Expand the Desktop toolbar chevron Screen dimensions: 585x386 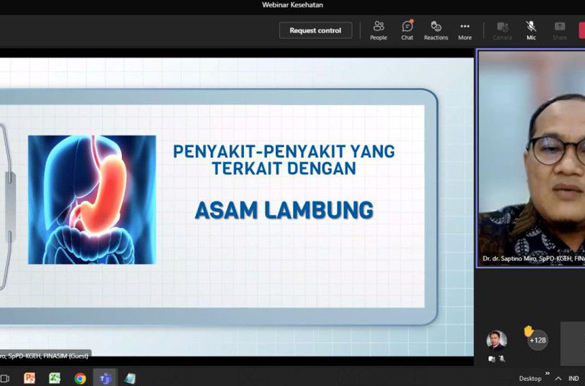click(x=547, y=373)
